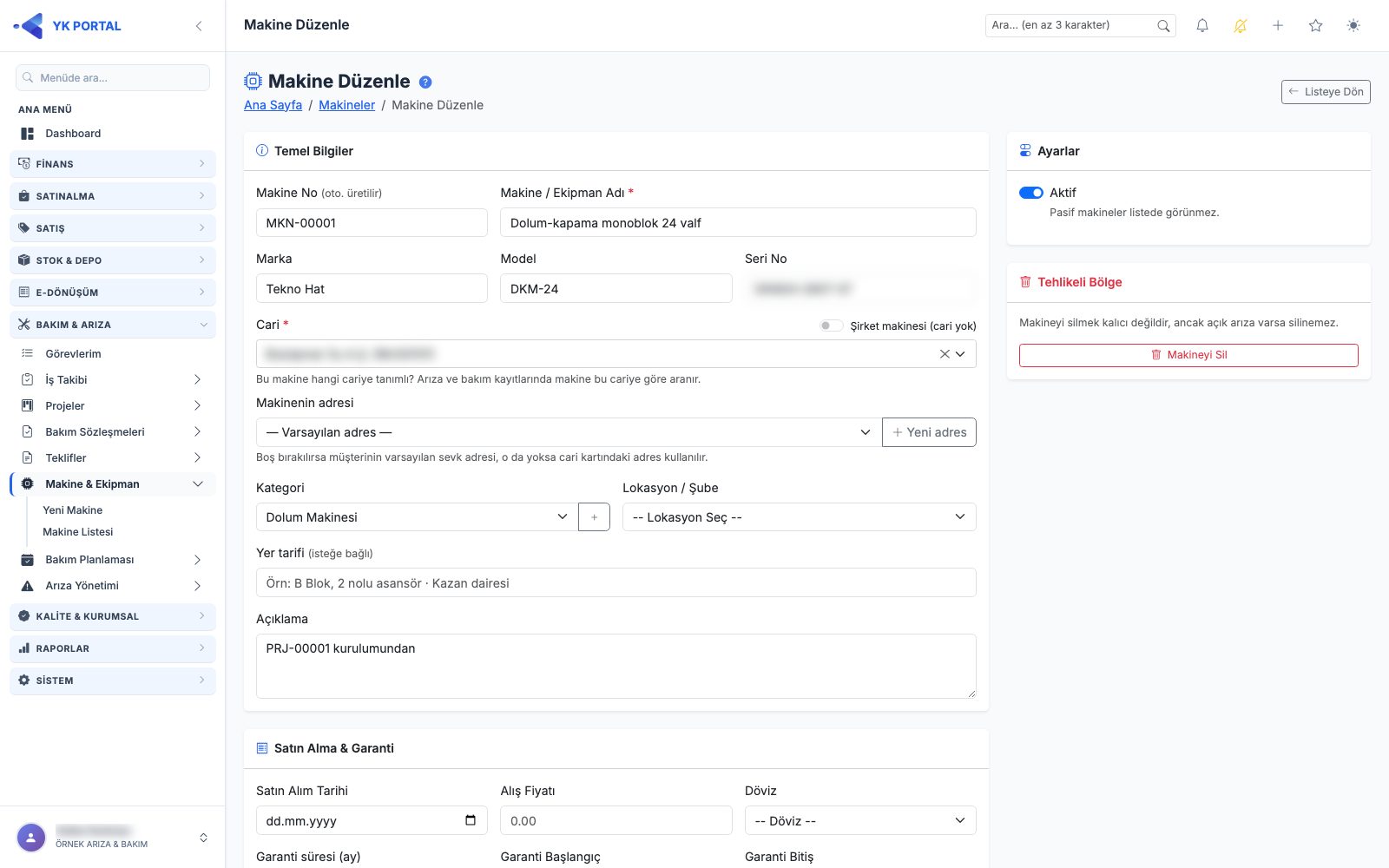This screenshot has width=1389, height=868.
Task: Click the blue help question mark icon
Action: tap(425, 82)
